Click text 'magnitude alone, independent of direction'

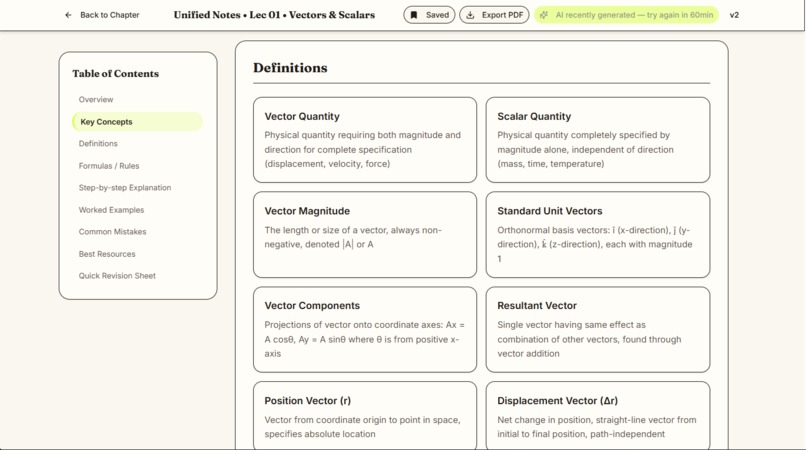click(585, 150)
